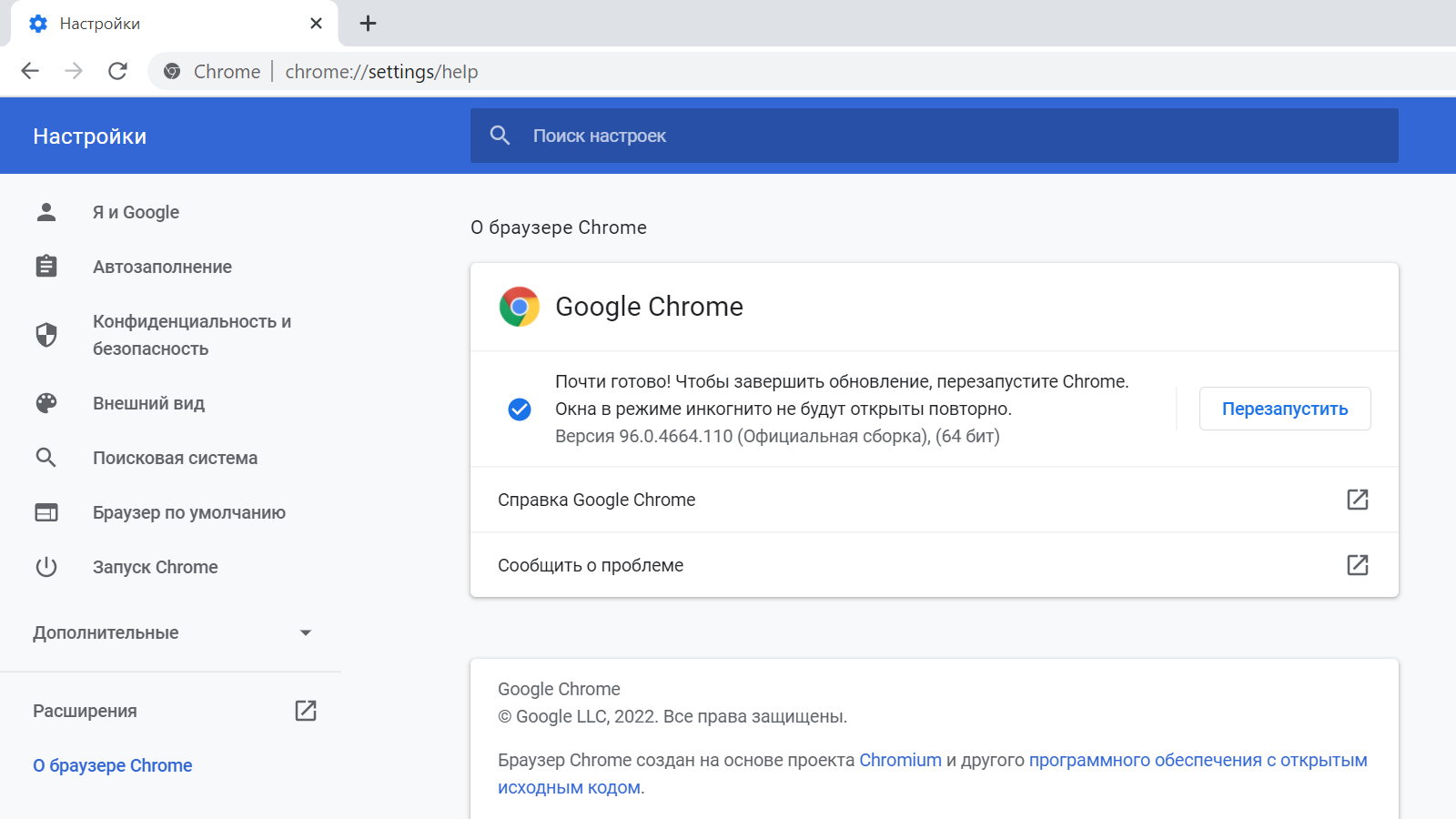This screenshot has width=1456, height=819.
Task: Click external link icon for Сообщить о проблеме
Action: coord(1358,565)
